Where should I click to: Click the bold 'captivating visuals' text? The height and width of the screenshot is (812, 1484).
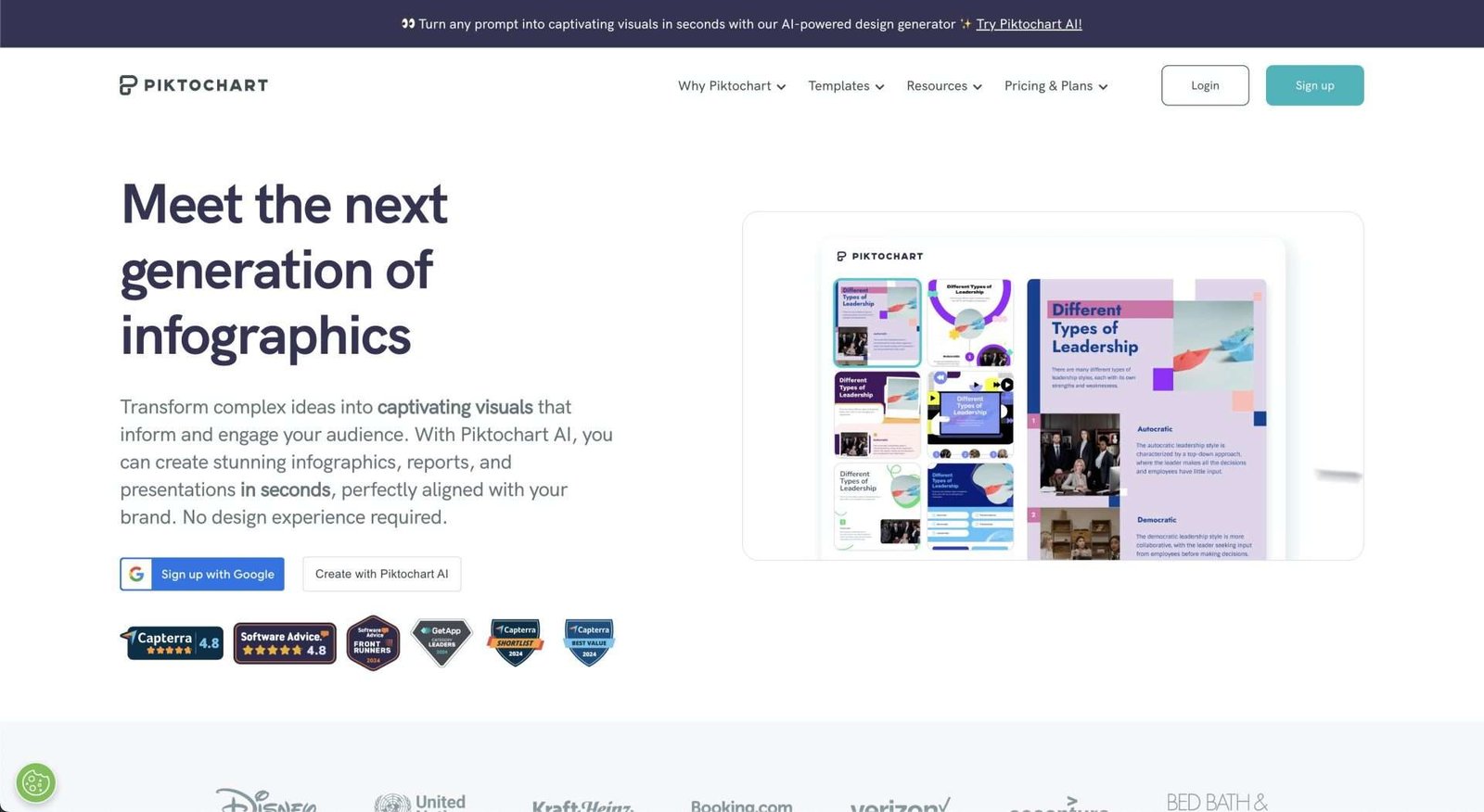pos(454,407)
